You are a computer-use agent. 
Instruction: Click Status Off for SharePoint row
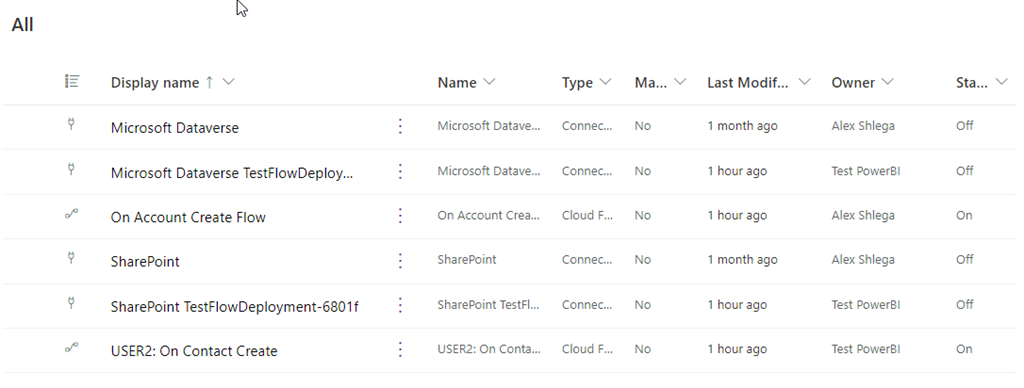coord(965,260)
